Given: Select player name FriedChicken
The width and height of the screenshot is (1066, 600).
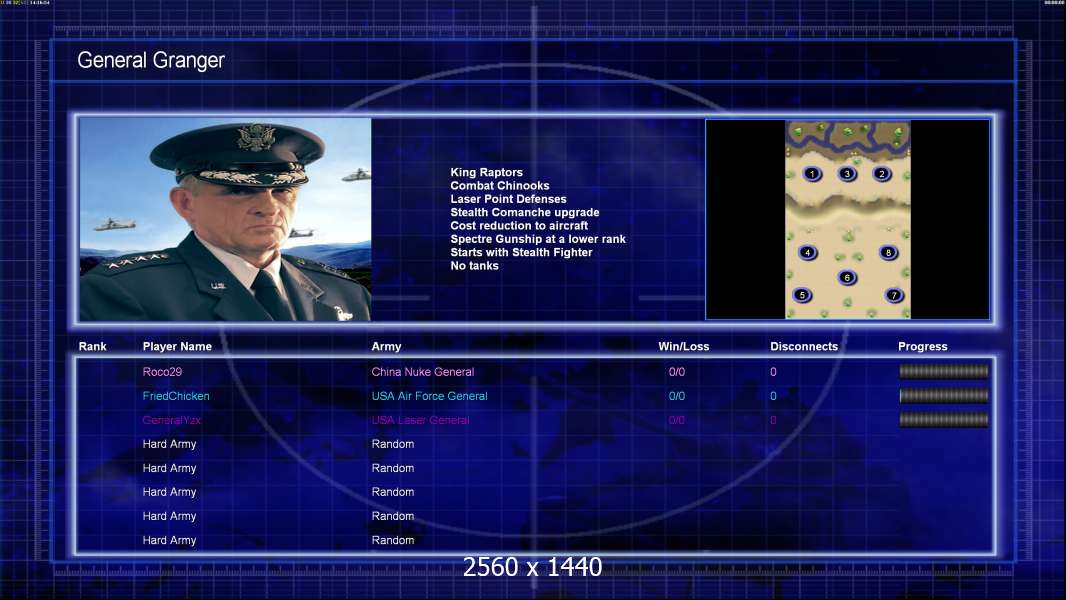Looking at the screenshot, I should (176, 396).
